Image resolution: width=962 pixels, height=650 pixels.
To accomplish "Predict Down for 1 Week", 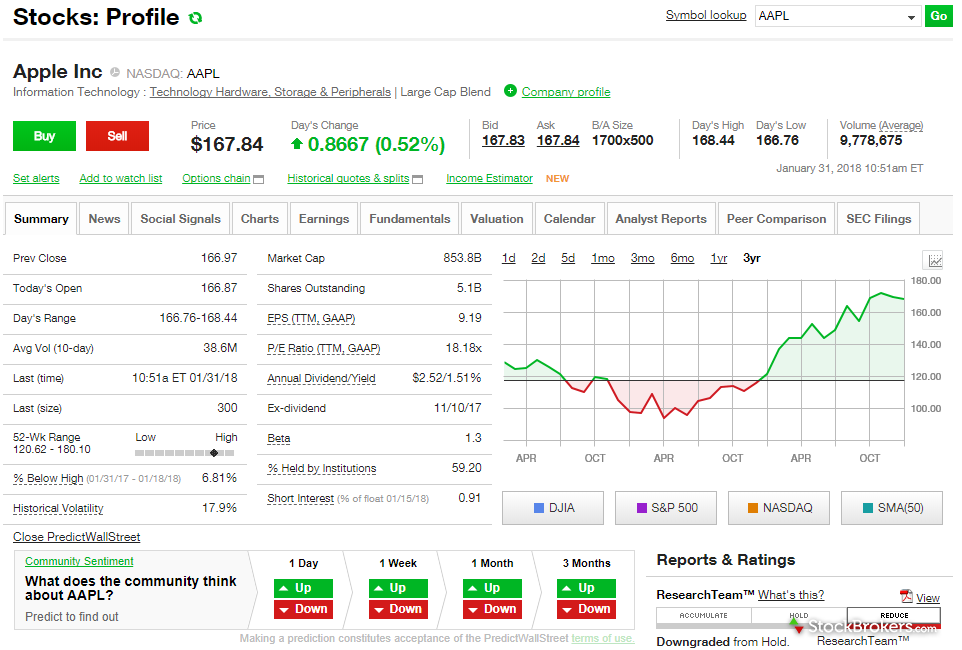I will click(398, 609).
